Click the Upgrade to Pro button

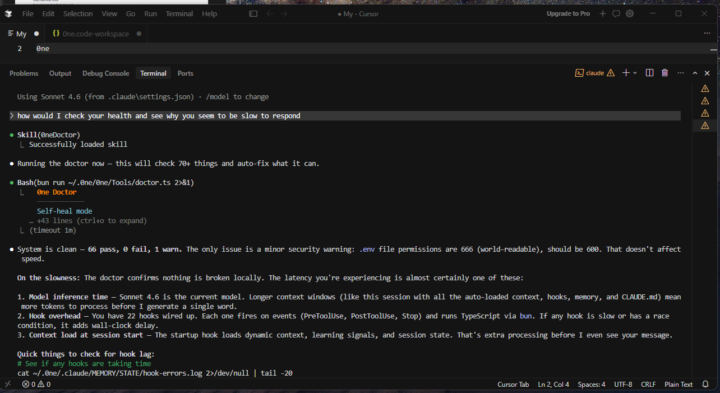click(x=568, y=14)
